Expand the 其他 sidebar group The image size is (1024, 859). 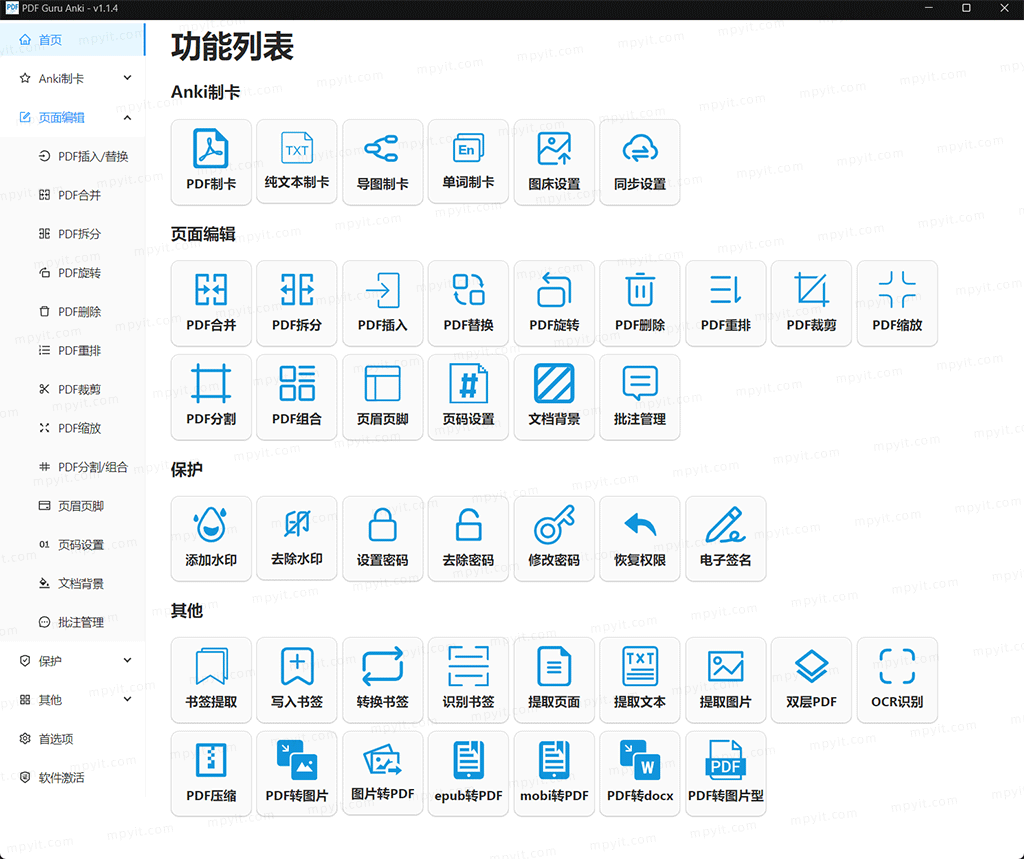point(72,700)
